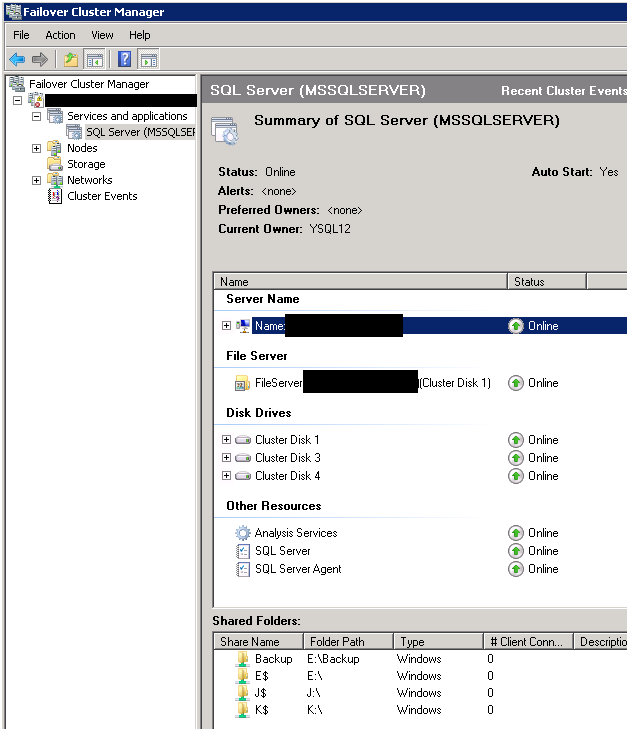Image resolution: width=627 pixels, height=731 pixels.
Task: Click the Back arrow toolbar icon
Action: point(17,60)
